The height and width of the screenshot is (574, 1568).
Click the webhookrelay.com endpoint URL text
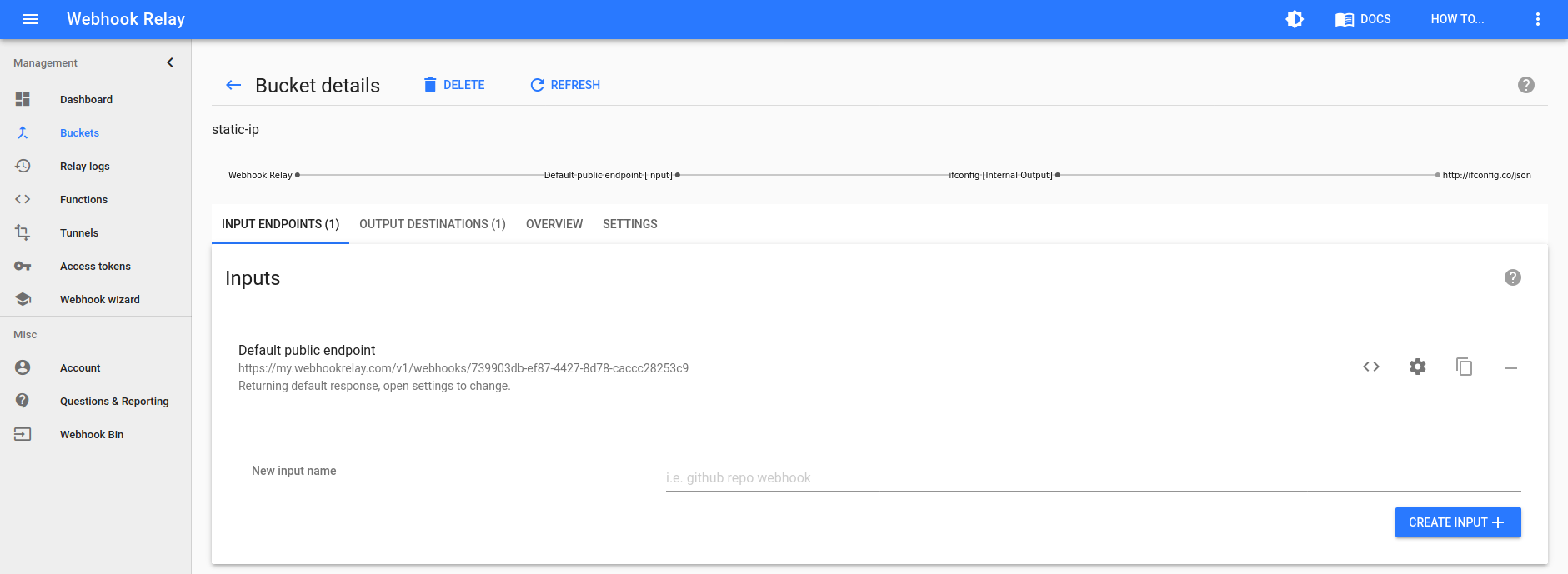tap(463, 368)
